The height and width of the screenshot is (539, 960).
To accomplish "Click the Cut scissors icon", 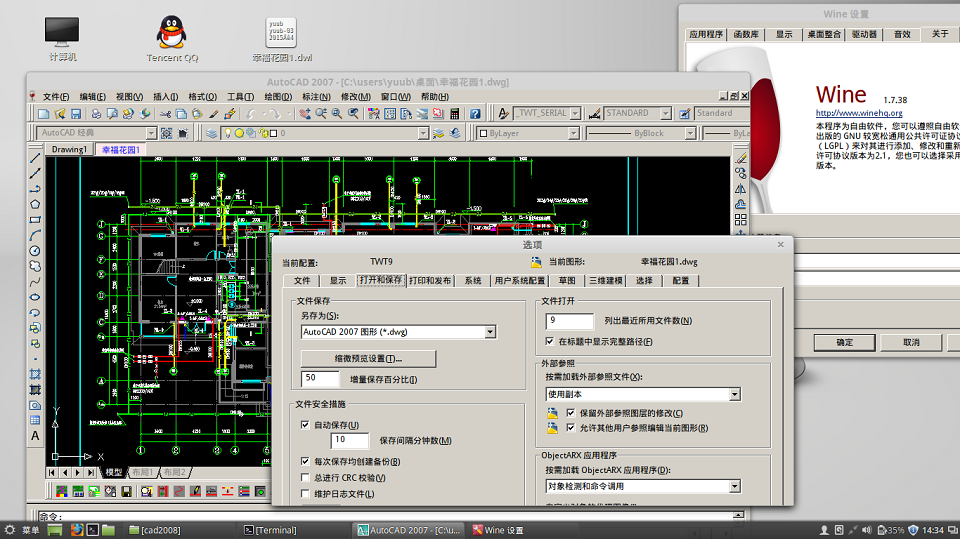I will coord(165,114).
